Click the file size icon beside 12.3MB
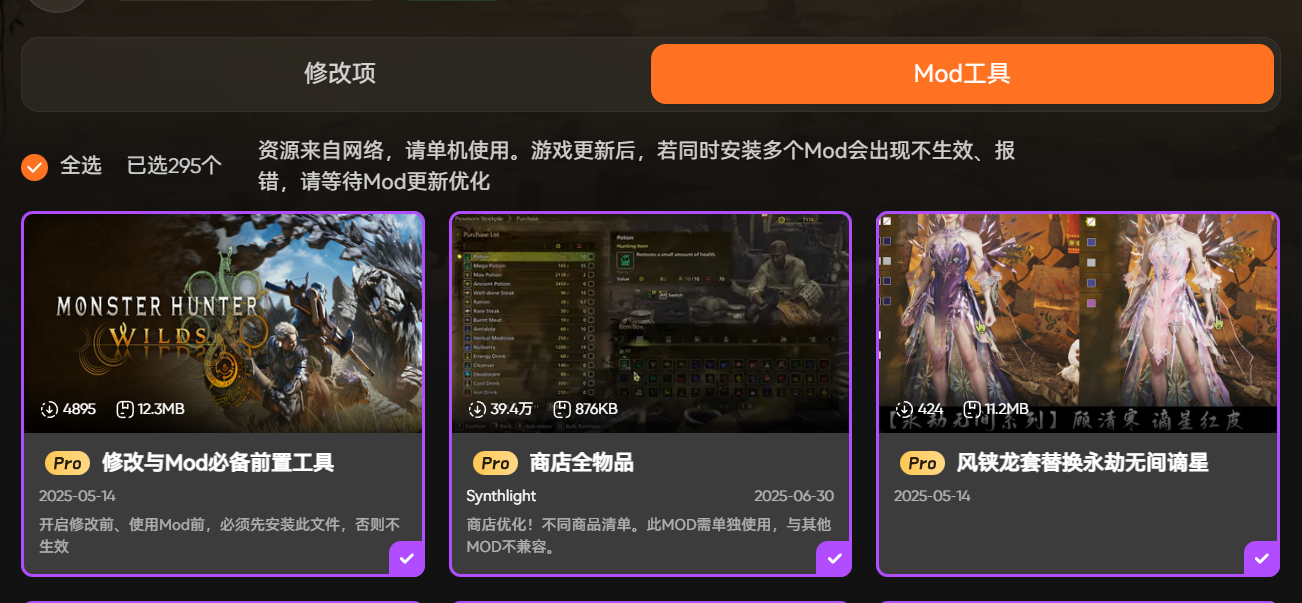1302x603 pixels. (125, 409)
